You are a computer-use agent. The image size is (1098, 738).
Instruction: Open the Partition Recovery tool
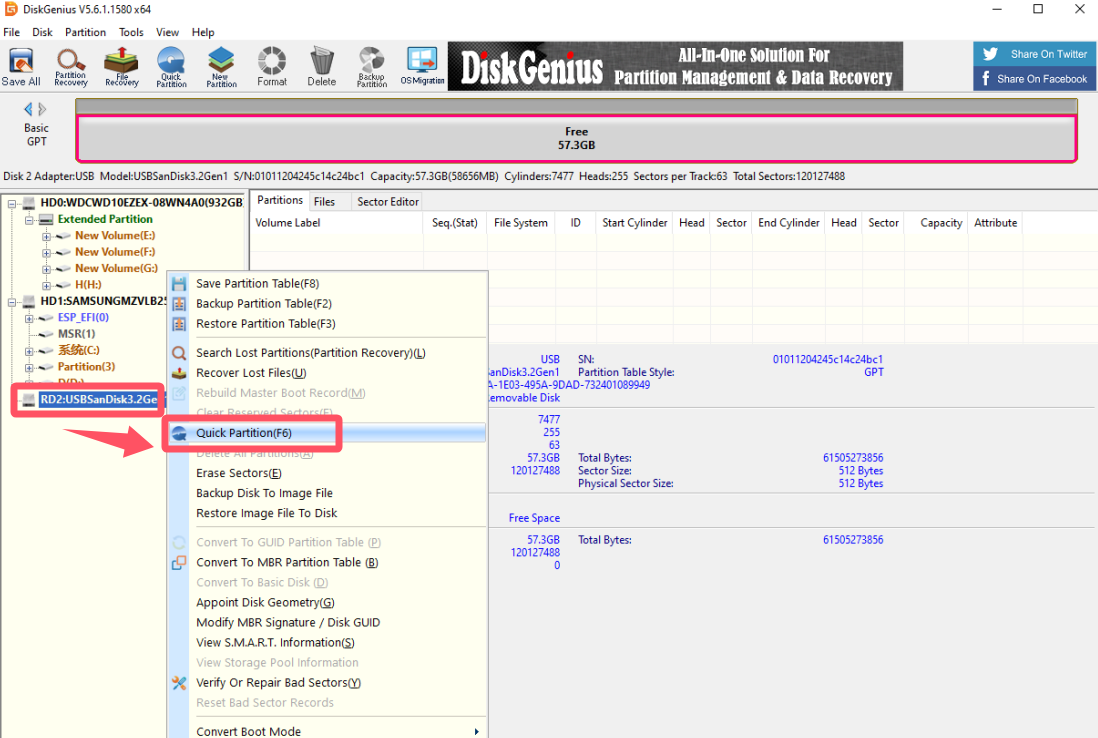click(x=71, y=67)
